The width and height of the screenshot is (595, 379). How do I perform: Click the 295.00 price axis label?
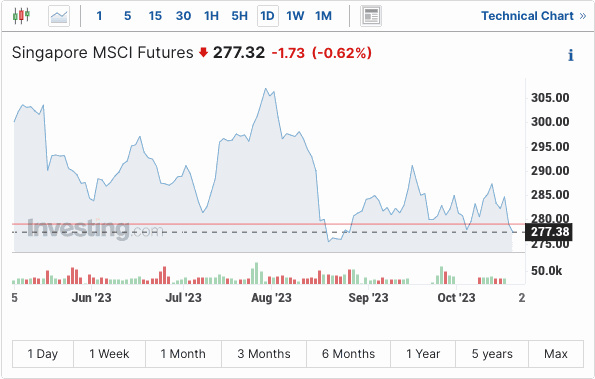pyautogui.click(x=550, y=146)
